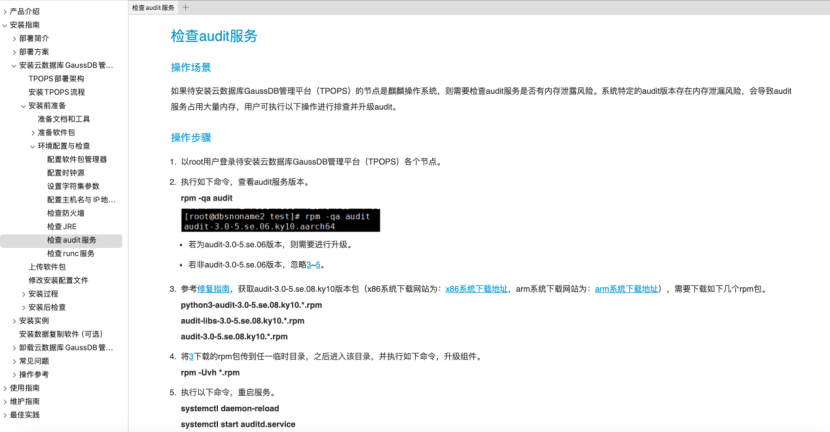Image resolution: width=830 pixels, height=432 pixels.
Task: Open the x86系统下载地址 link
Action: click(x=476, y=289)
